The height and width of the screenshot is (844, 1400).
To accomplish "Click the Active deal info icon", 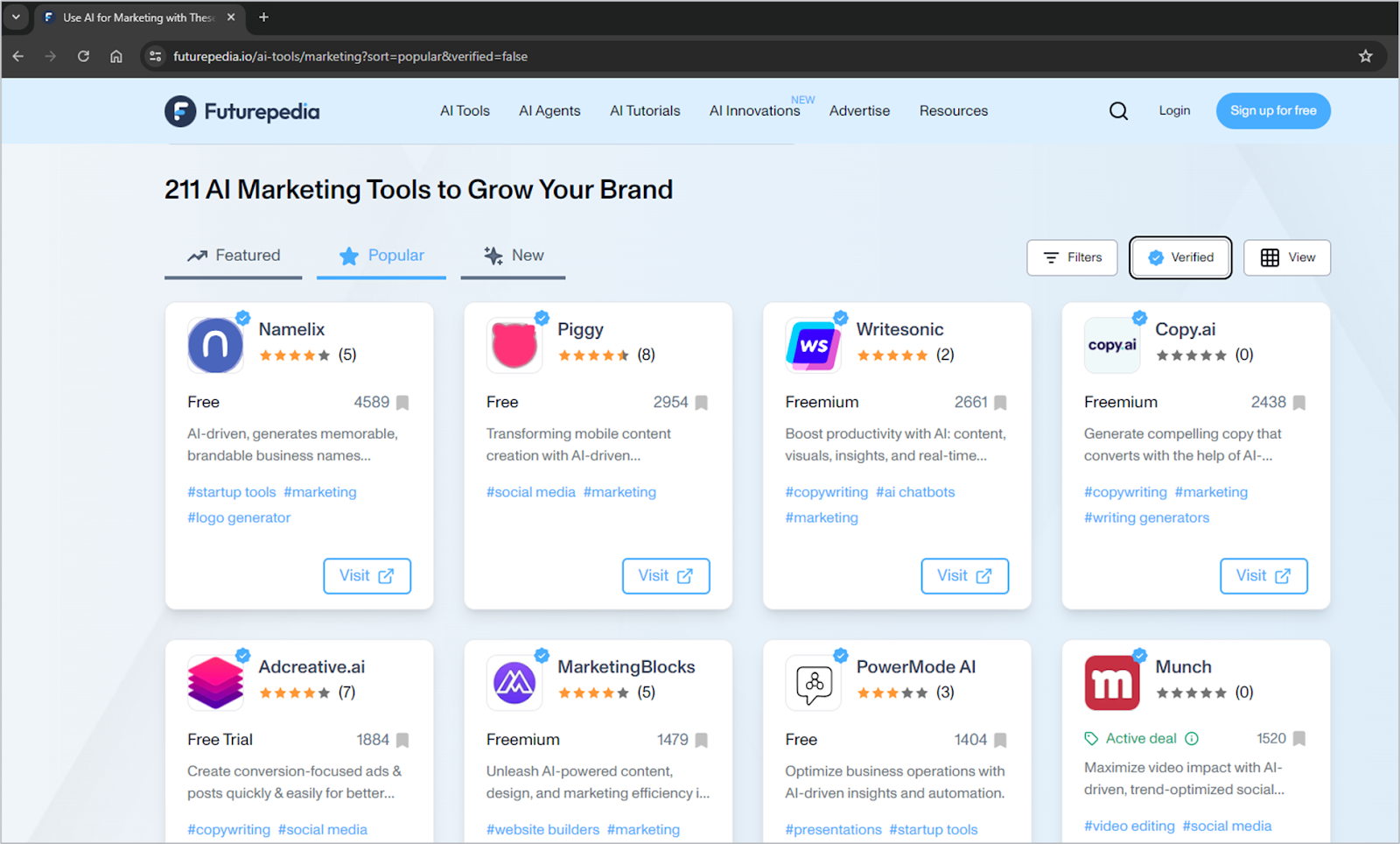I will click(x=1192, y=738).
